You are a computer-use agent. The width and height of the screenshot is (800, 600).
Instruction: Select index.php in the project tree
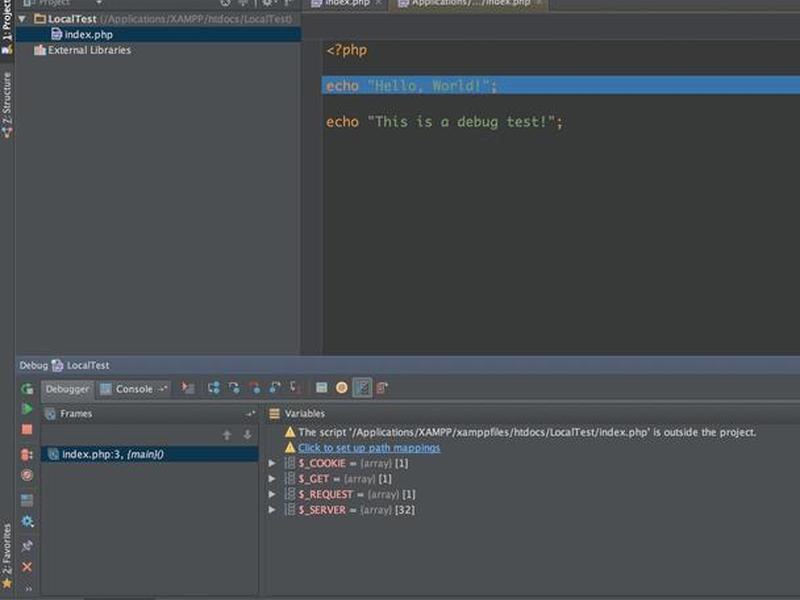click(x=88, y=35)
